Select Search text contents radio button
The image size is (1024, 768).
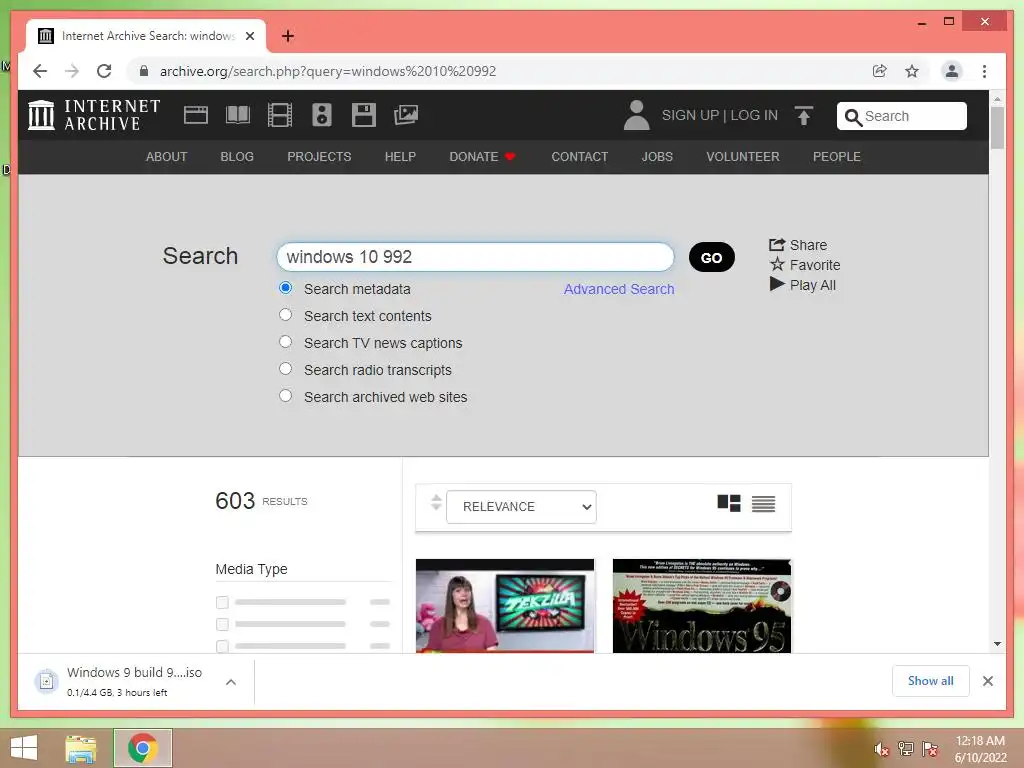(285, 315)
